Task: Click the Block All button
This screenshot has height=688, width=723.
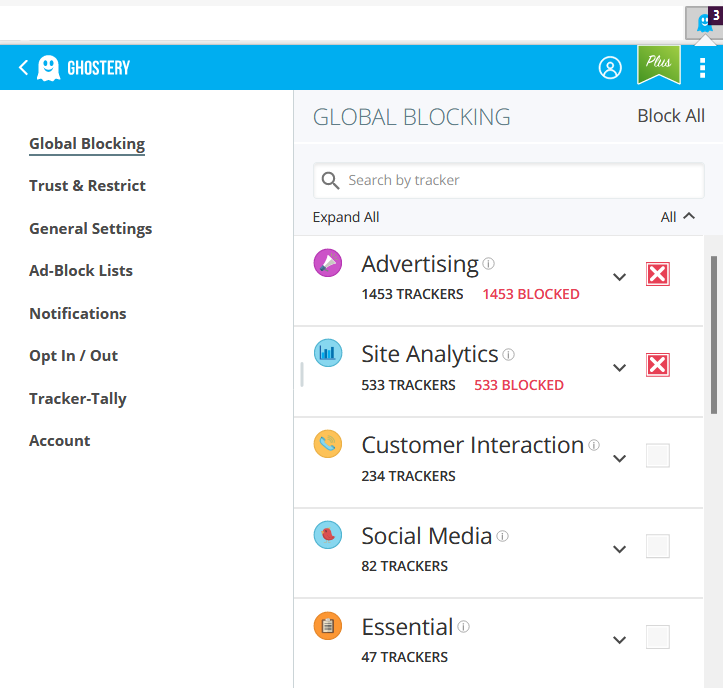Action: (670, 116)
